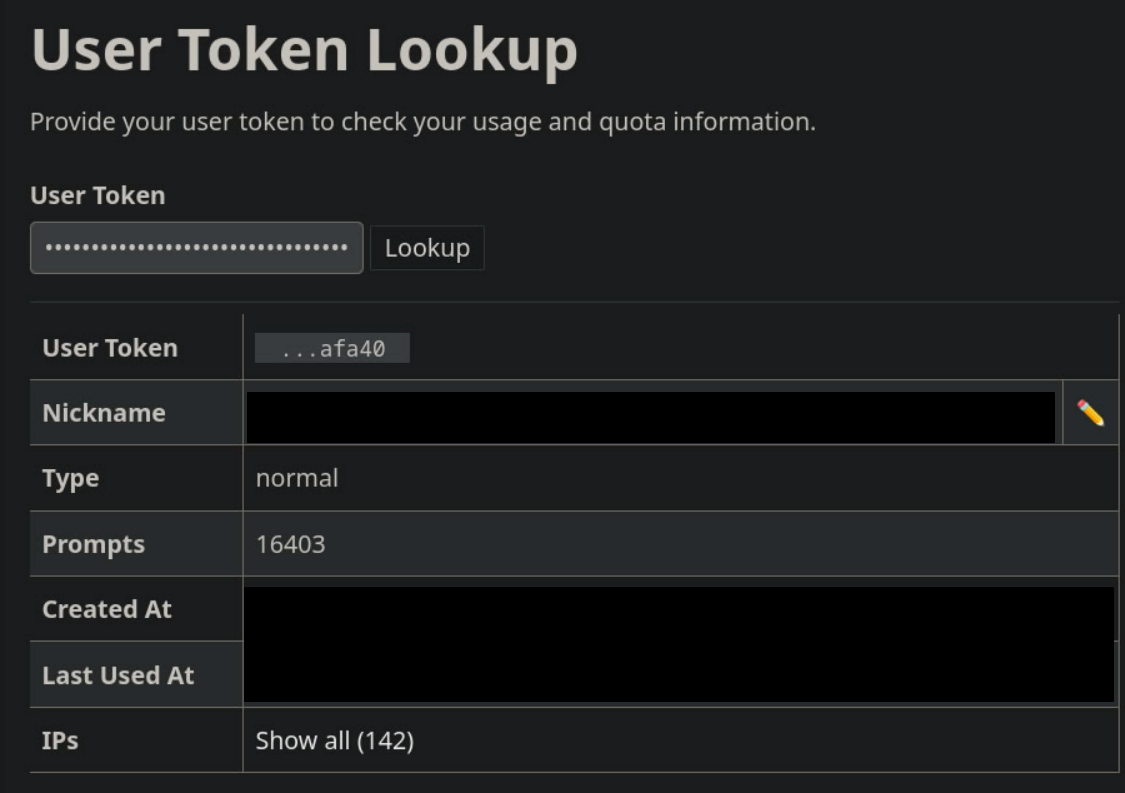
Task: Expand the Show all (142) IPs list
Action: 334,741
